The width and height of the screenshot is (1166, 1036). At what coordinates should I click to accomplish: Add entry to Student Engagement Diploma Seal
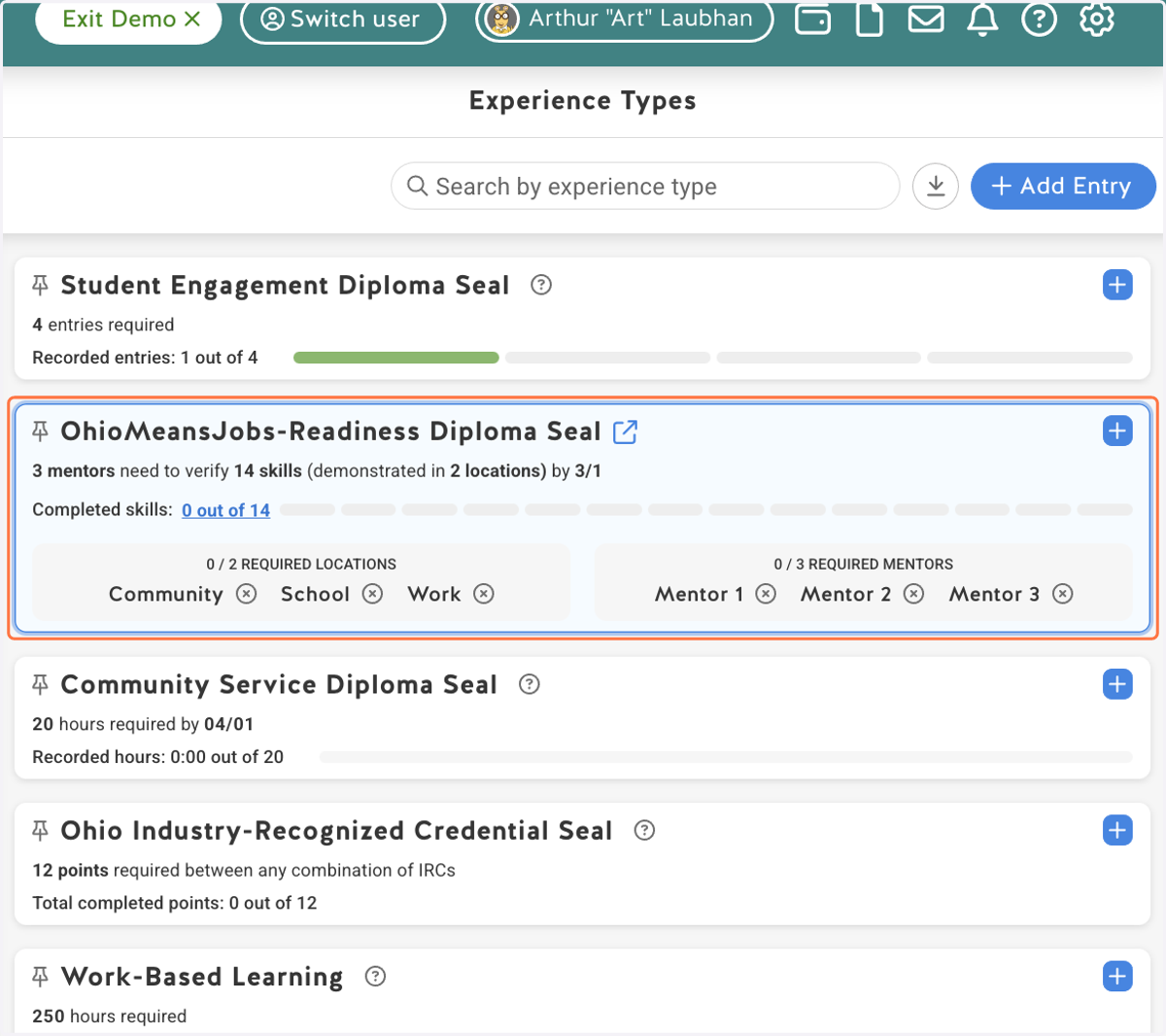click(x=1117, y=285)
